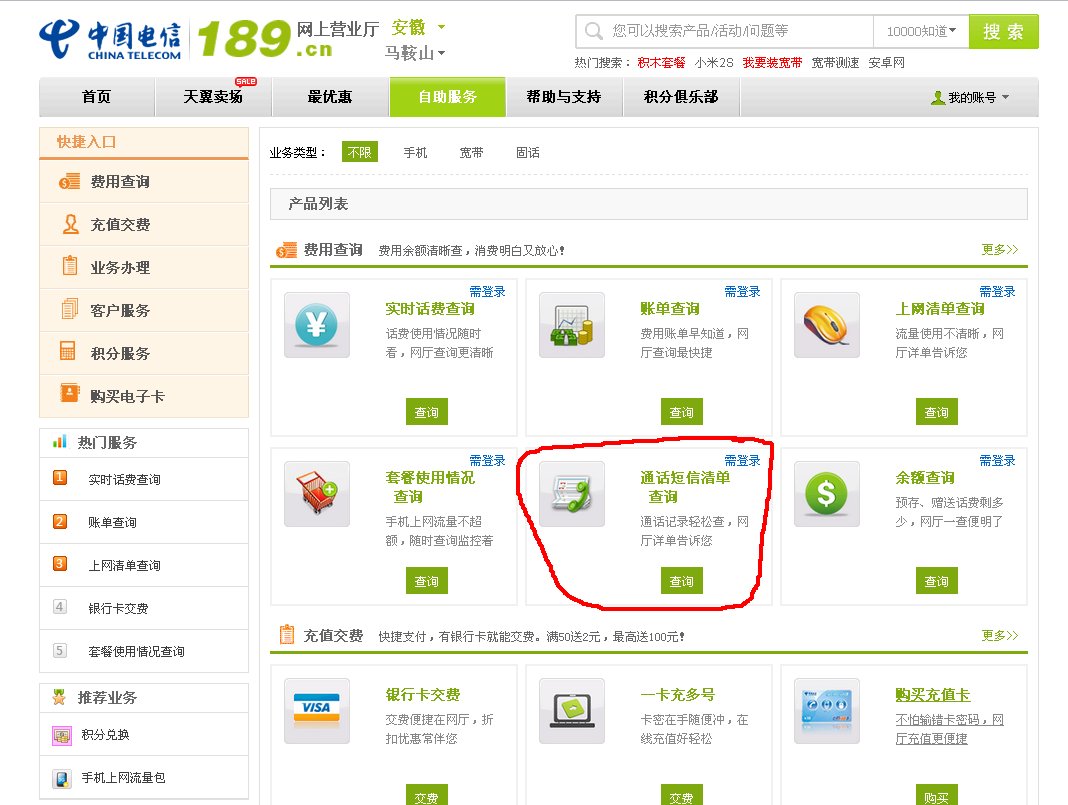Switch to the 帮助与支持 tab
Screen dimensions: 1068x805
pos(565,97)
